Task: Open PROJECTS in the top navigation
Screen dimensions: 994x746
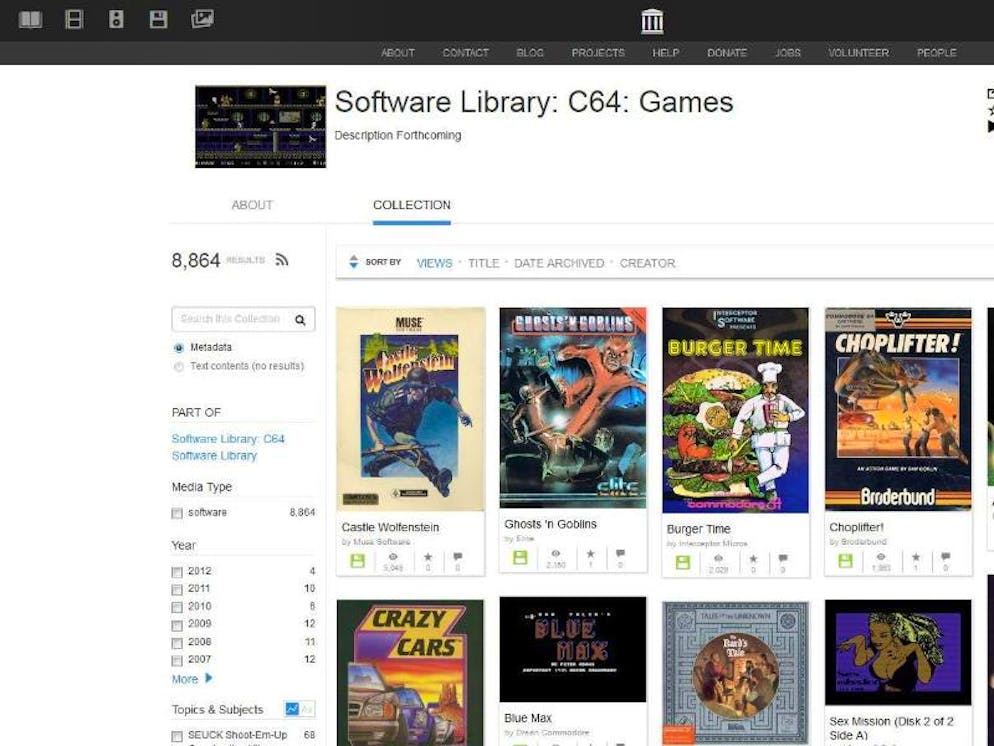Action: click(598, 53)
